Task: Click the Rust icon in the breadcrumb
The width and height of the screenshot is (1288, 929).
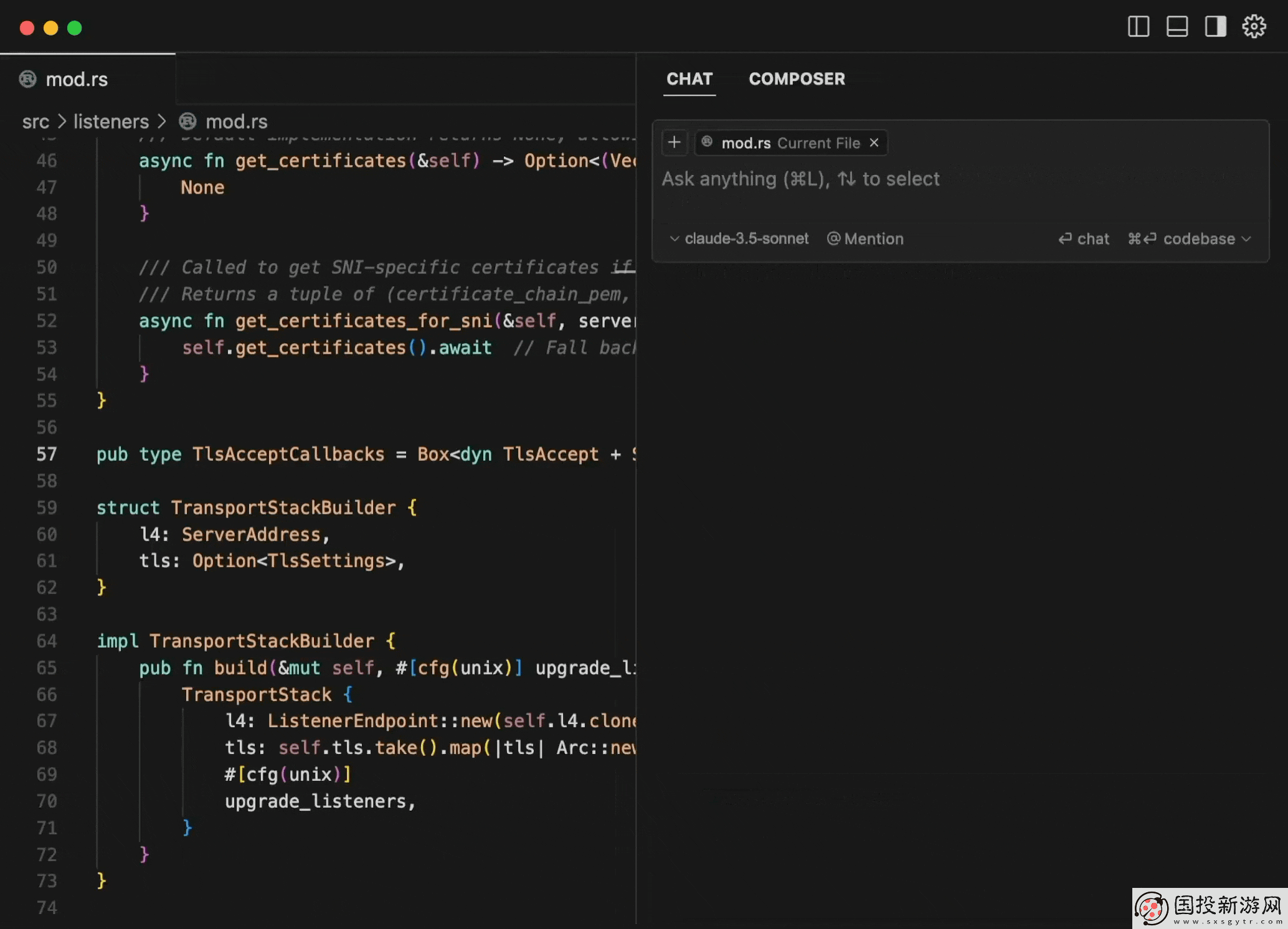Action: (x=187, y=121)
